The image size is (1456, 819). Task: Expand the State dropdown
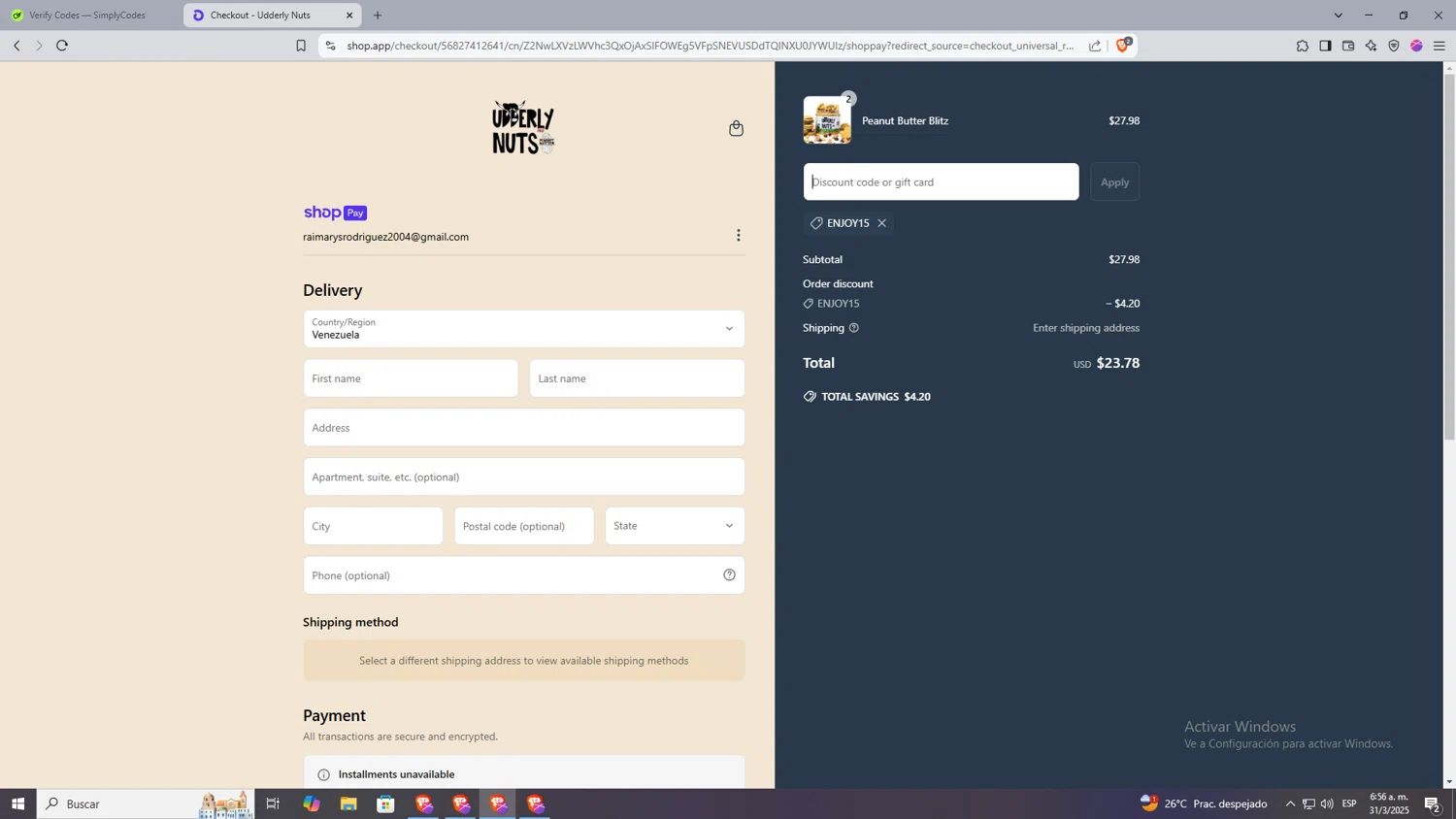[x=675, y=526]
